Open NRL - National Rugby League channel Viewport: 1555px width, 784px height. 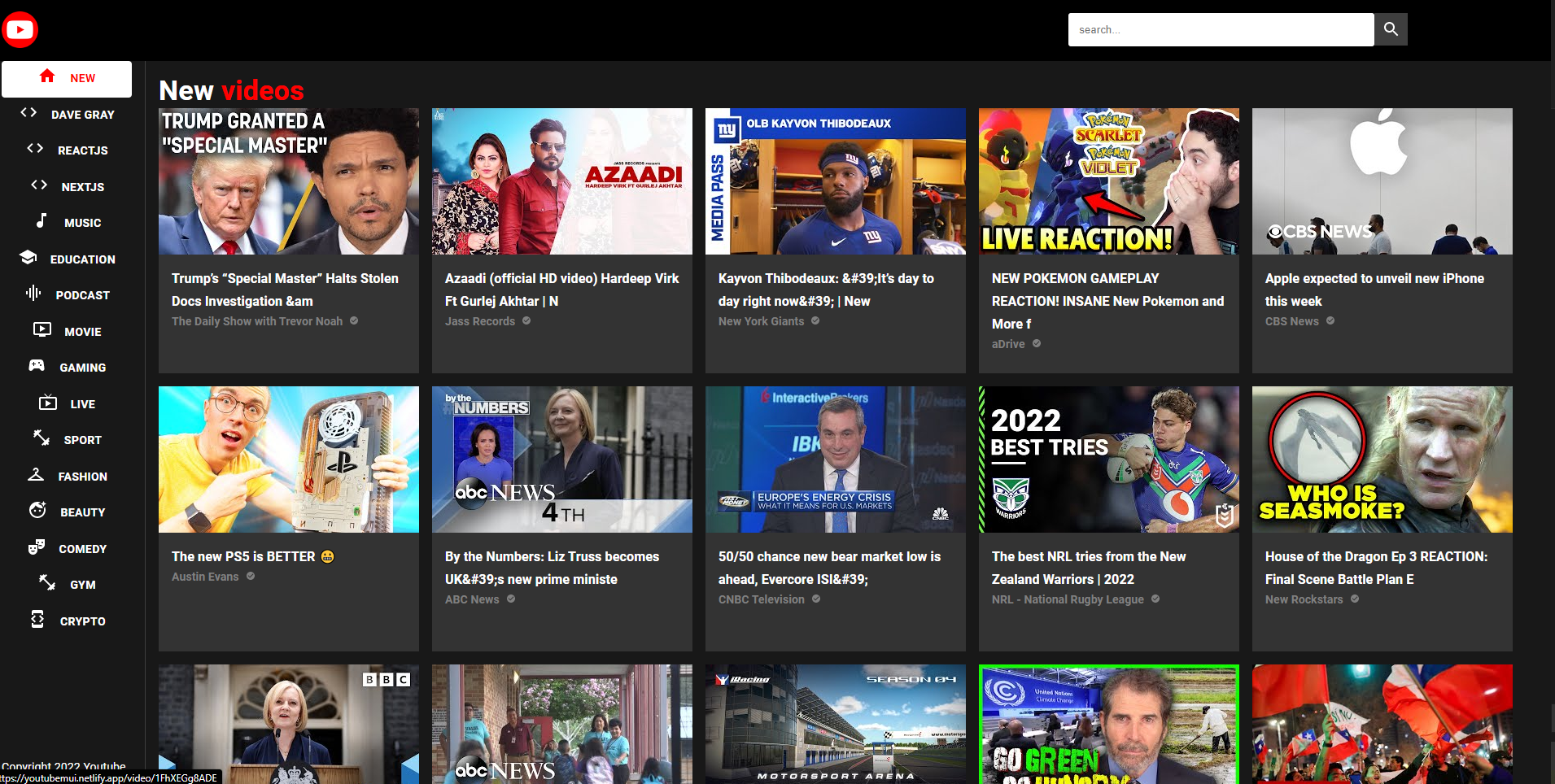click(x=1068, y=599)
